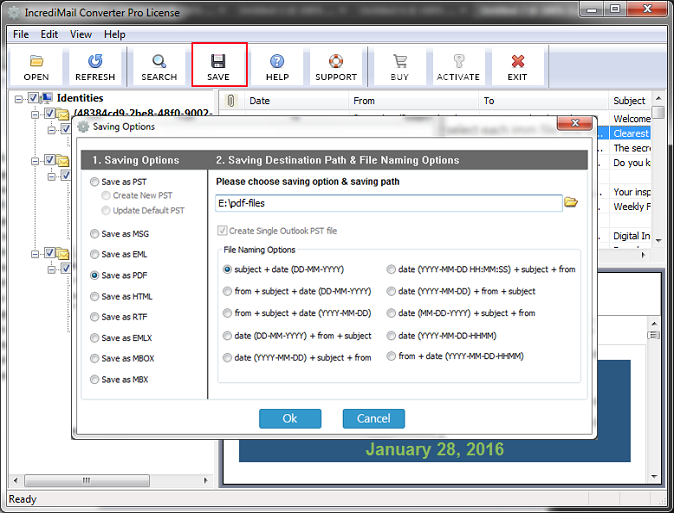The width and height of the screenshot is (674, 513).
Task: Click the Saving Options dialog gear icon
Action: 83,127
